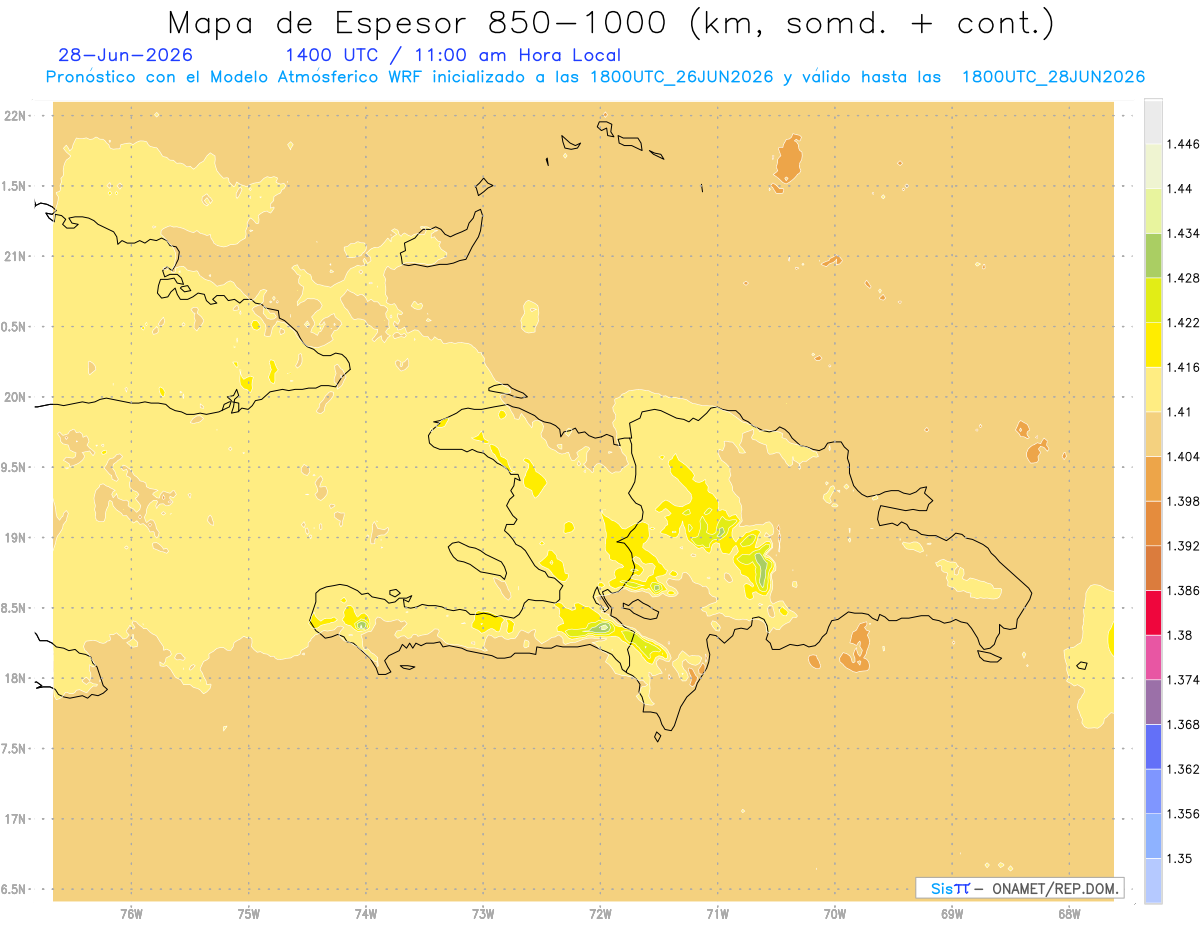Click the bright yellow 1.416–1.422 legend swatch
This screenshot has width=1200, height=927.
click(1153, 345)
